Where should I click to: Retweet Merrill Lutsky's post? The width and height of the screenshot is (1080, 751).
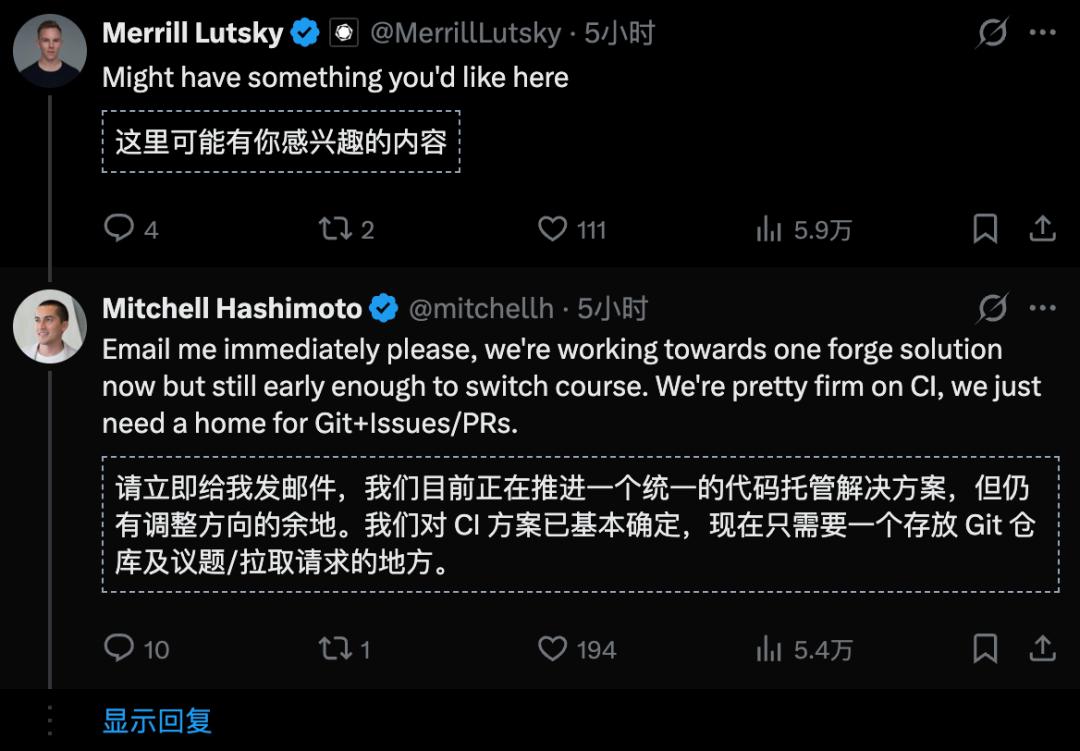tap(334, 230)
